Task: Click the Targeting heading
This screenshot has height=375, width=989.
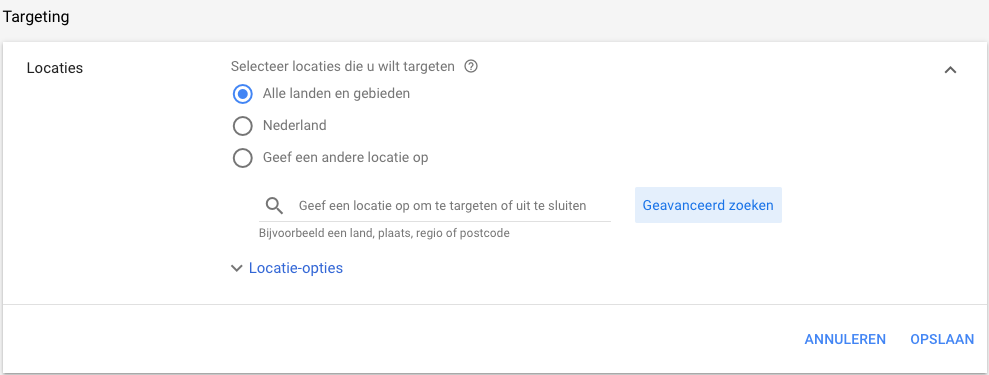Action: [35, 17]
